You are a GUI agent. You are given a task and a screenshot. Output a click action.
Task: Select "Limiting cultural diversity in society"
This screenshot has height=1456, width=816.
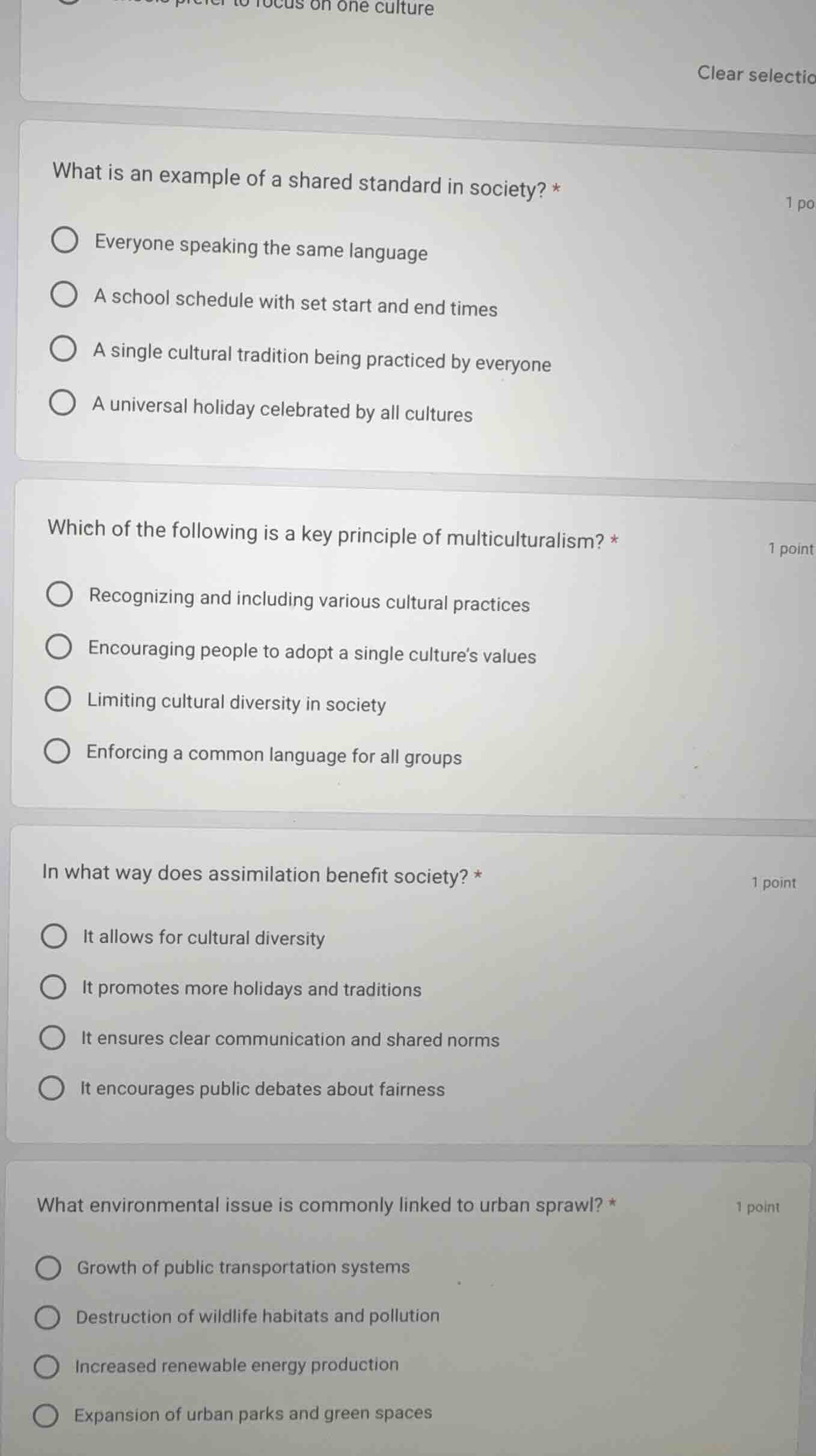57,700
